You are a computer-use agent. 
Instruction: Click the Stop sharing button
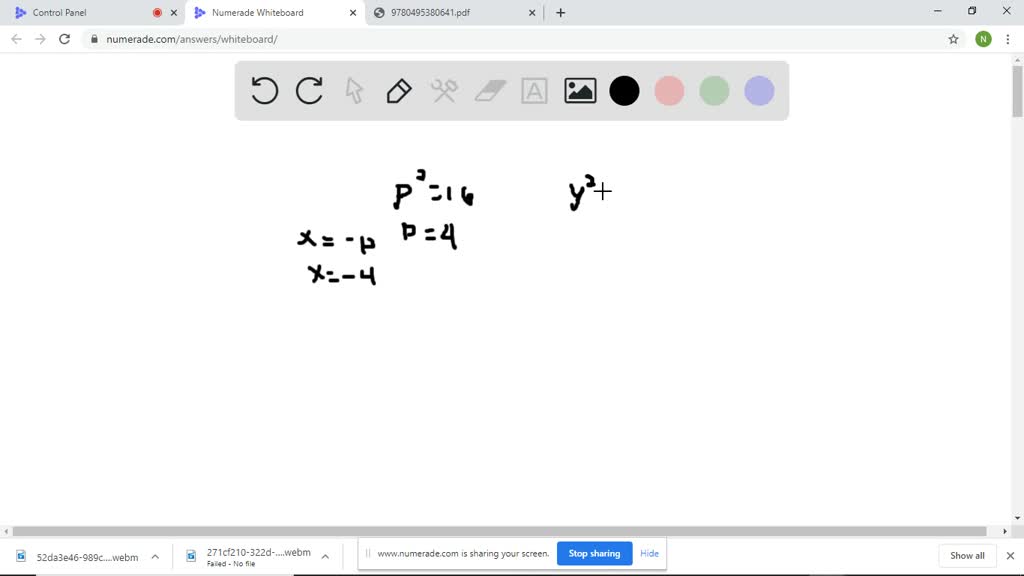click(x=594, y=553)
